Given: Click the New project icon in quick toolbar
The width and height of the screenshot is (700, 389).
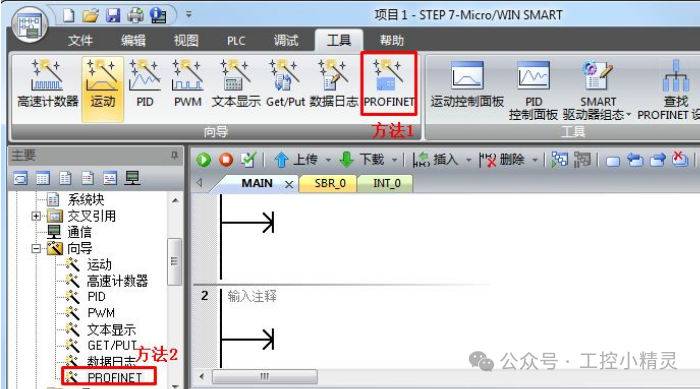Looking at the screenshot, I should [x=68, y=16].
